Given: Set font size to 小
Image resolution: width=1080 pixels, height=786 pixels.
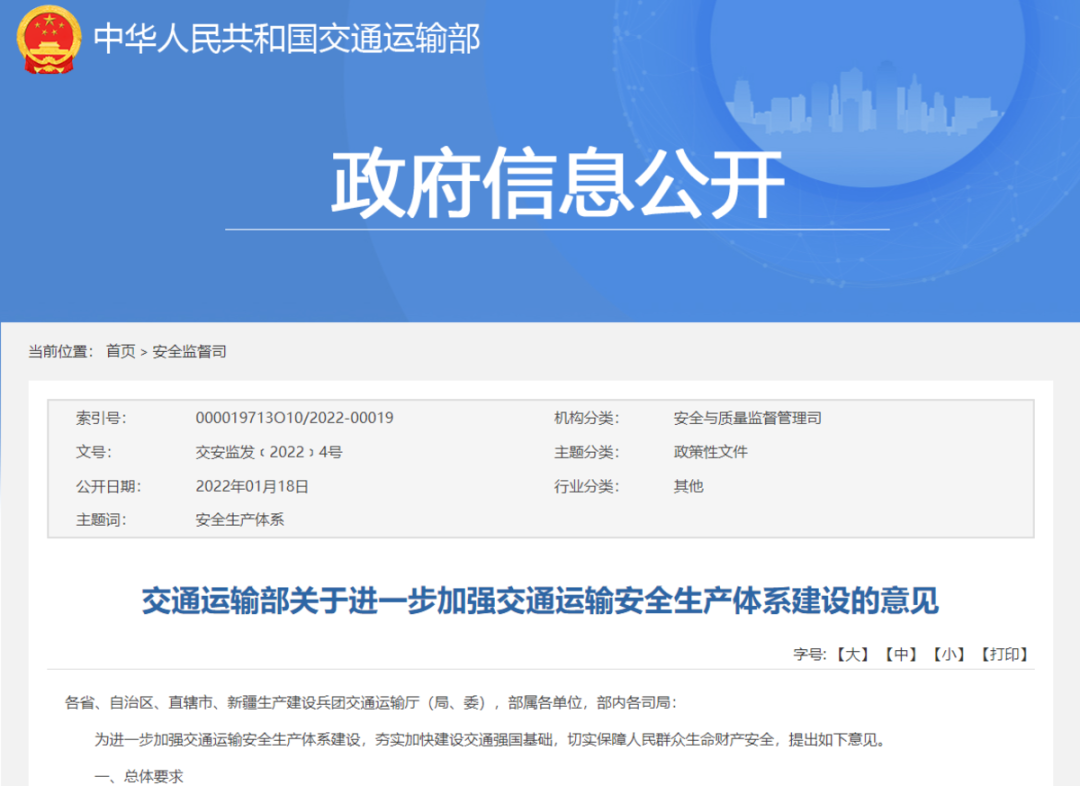Looking at the screenshot, I should (x=948, y=654).
